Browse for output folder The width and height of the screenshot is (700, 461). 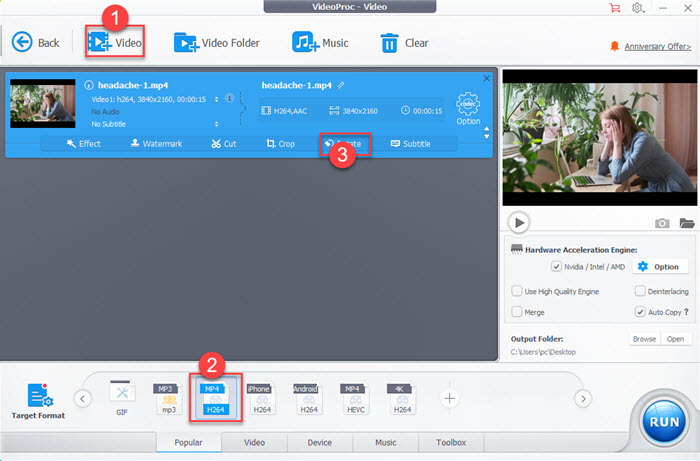[644, 339]
